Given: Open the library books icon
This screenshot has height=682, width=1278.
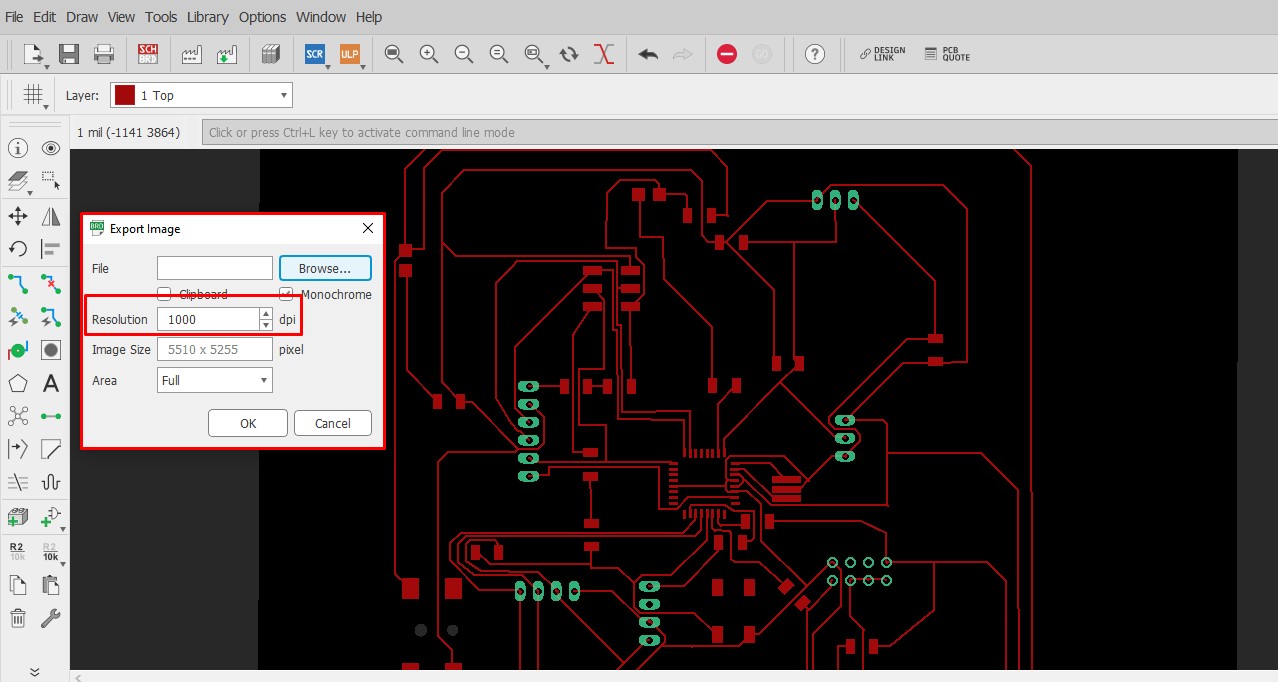Looking at the screenshot, I should (270, 54).
